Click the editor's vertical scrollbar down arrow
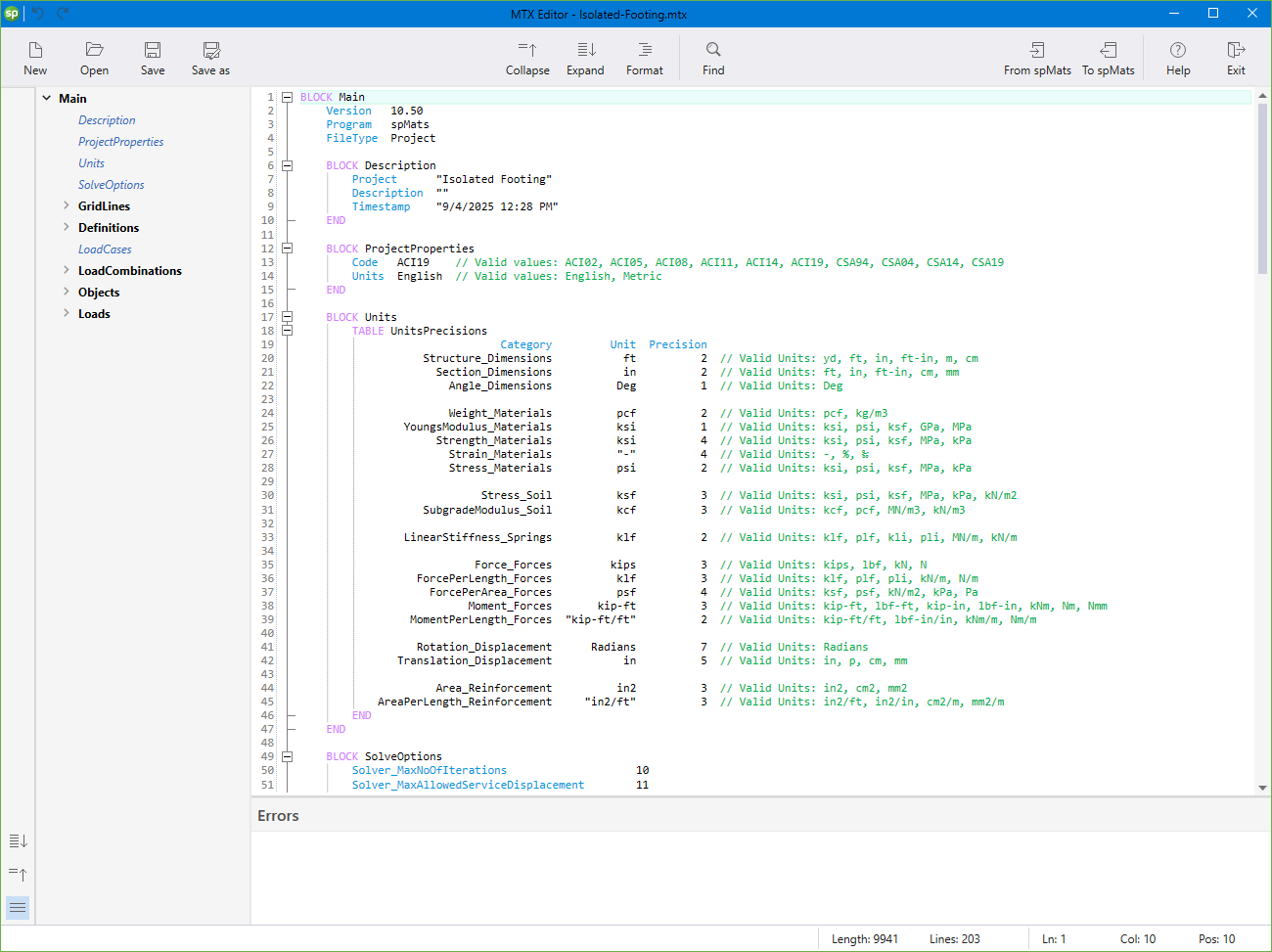The width and height of the screenshot is (1272, 952). 1262,786
